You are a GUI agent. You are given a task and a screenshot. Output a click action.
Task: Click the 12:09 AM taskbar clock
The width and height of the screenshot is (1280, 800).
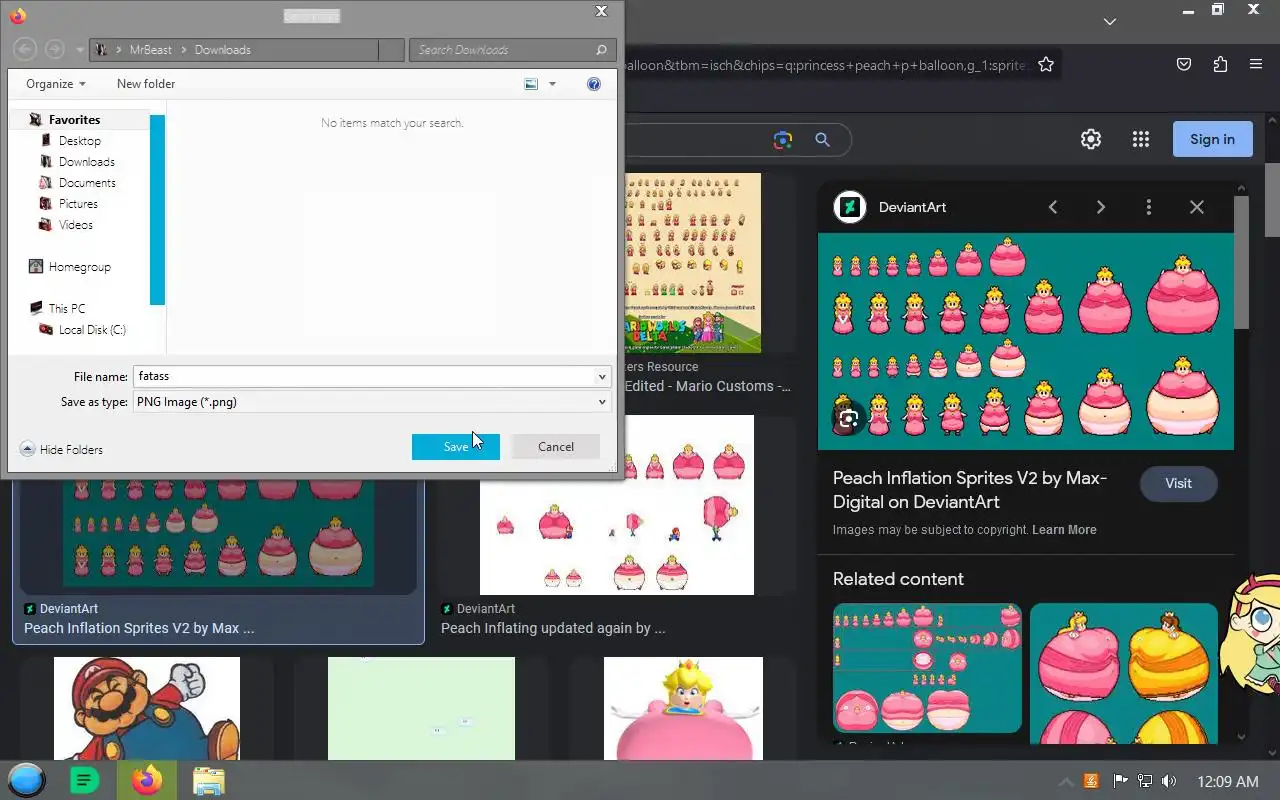1228,781
